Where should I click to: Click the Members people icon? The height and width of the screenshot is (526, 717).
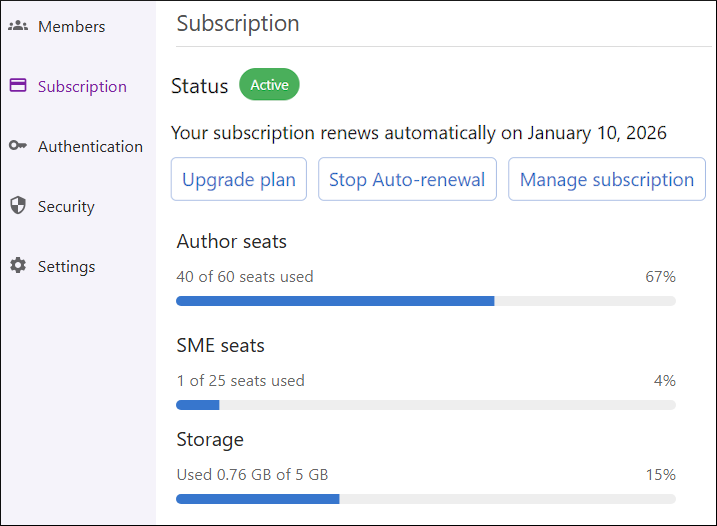pos(18,26)
